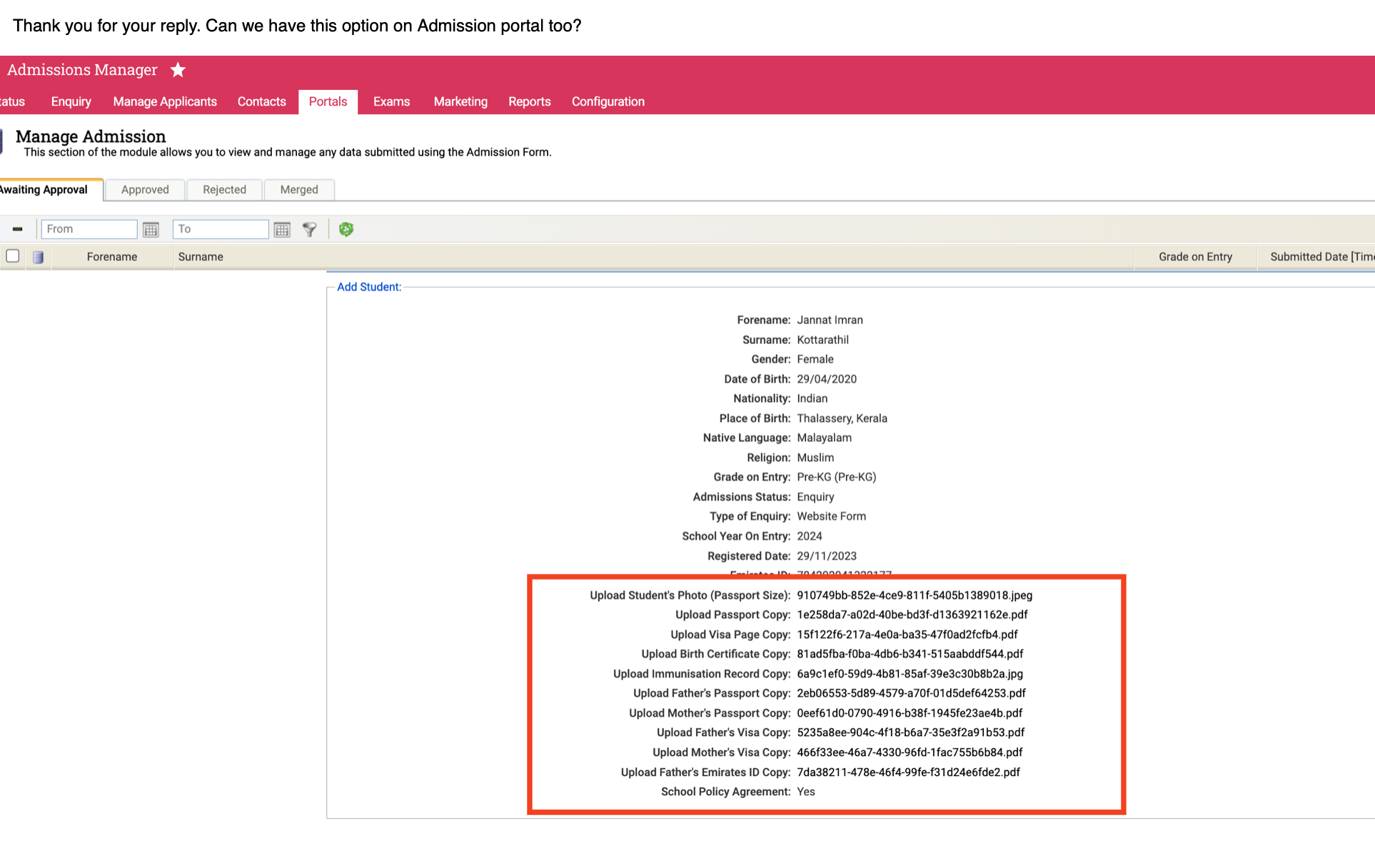Click the green refresh icon
This screenshot has height=868, width=1375.
346,229
